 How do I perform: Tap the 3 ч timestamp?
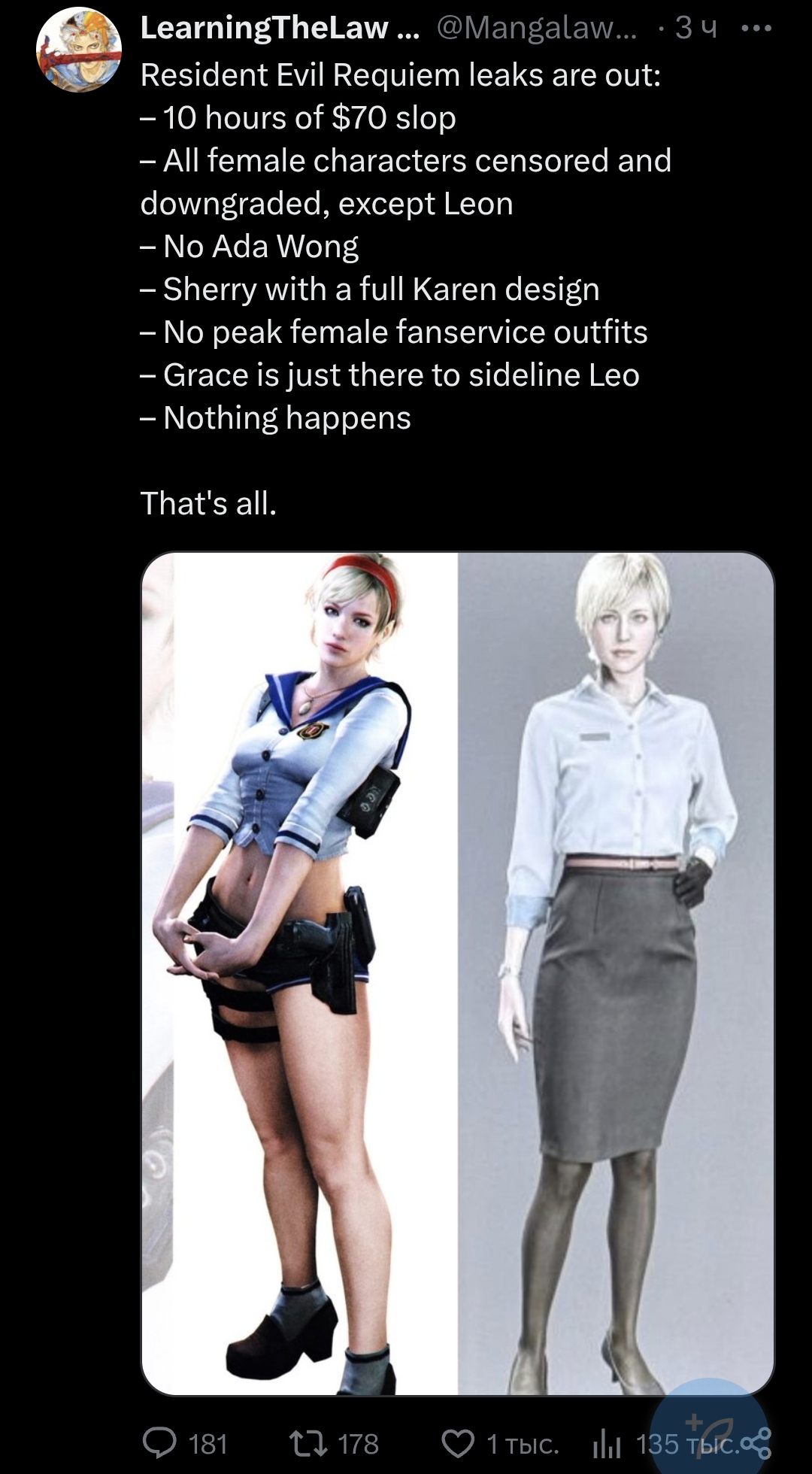pyautogui.click(x=695, y=28)
